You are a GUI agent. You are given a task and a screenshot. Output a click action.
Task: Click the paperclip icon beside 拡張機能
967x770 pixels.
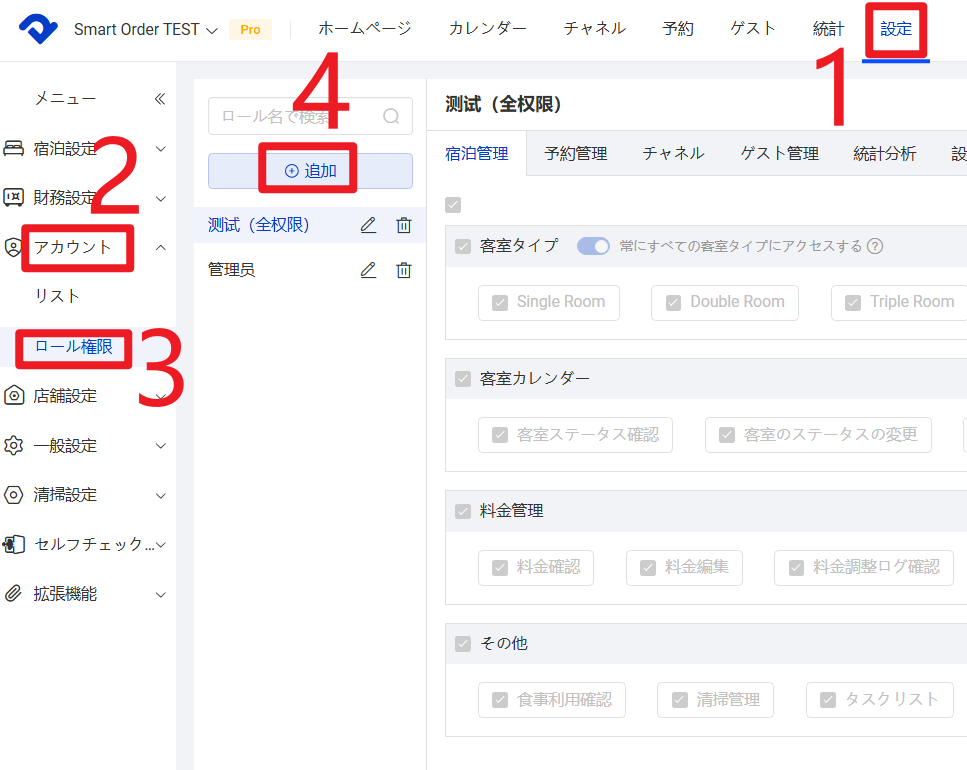pyautogui.click(x=14, y=594)
